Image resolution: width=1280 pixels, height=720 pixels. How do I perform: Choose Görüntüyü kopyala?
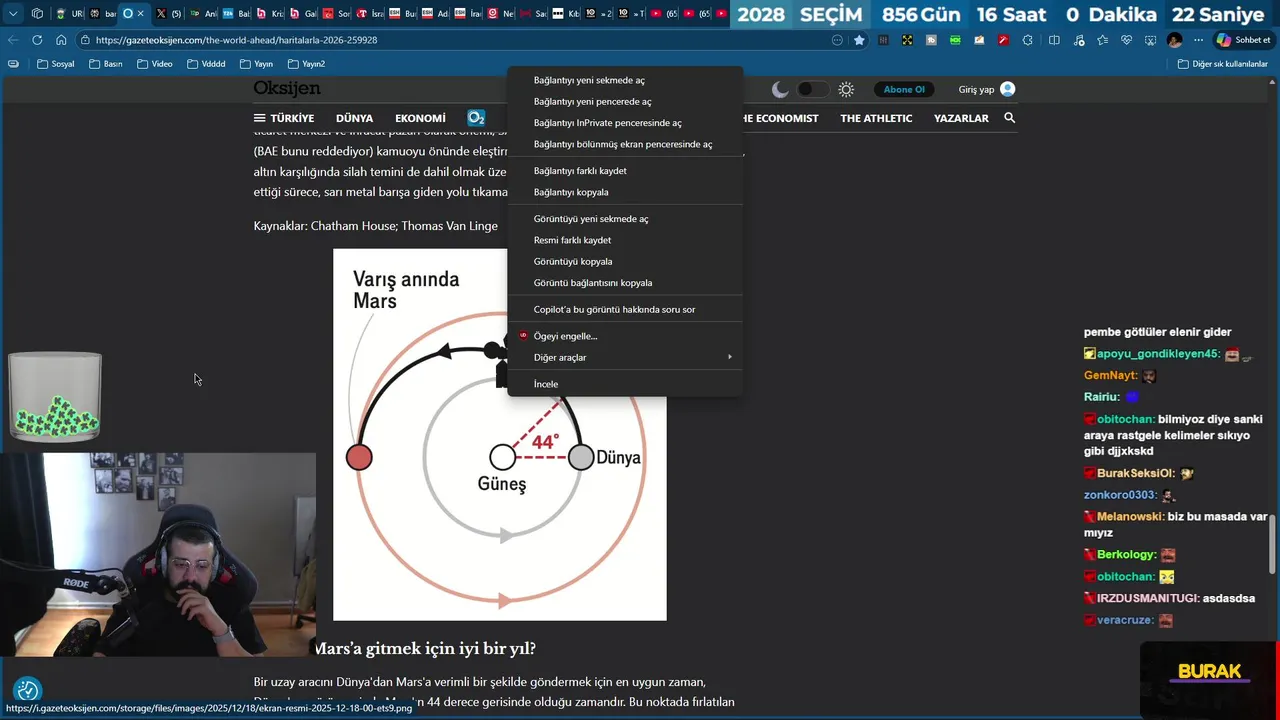click(x=625, y=261)
